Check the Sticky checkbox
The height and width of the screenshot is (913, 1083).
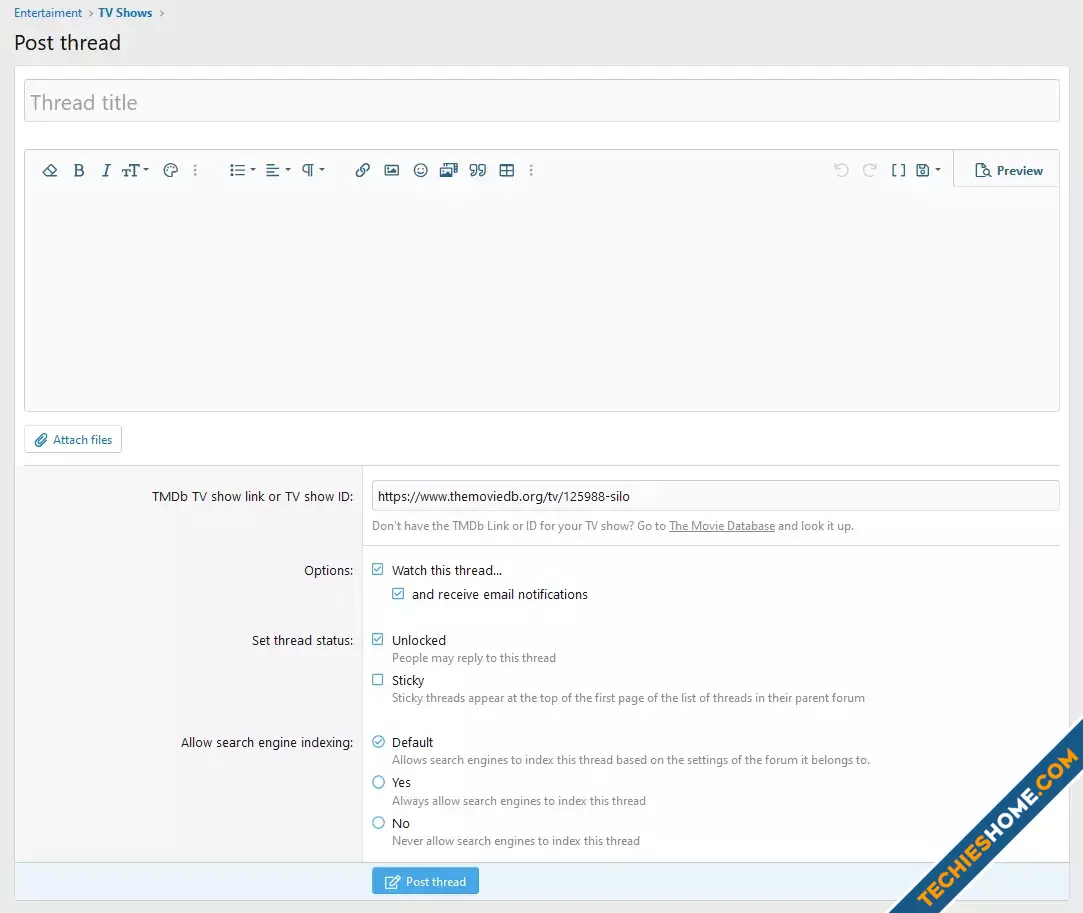[x=378, y=680]
